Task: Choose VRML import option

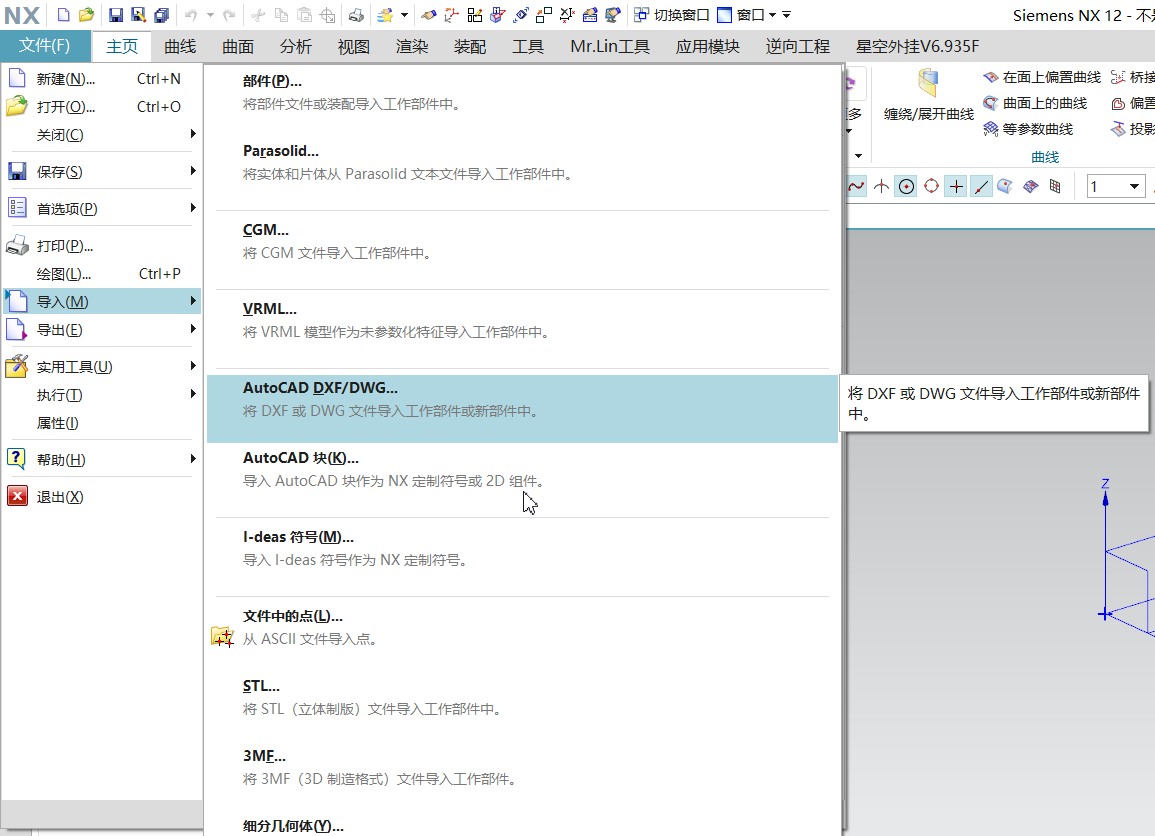Action: [522, 320]
